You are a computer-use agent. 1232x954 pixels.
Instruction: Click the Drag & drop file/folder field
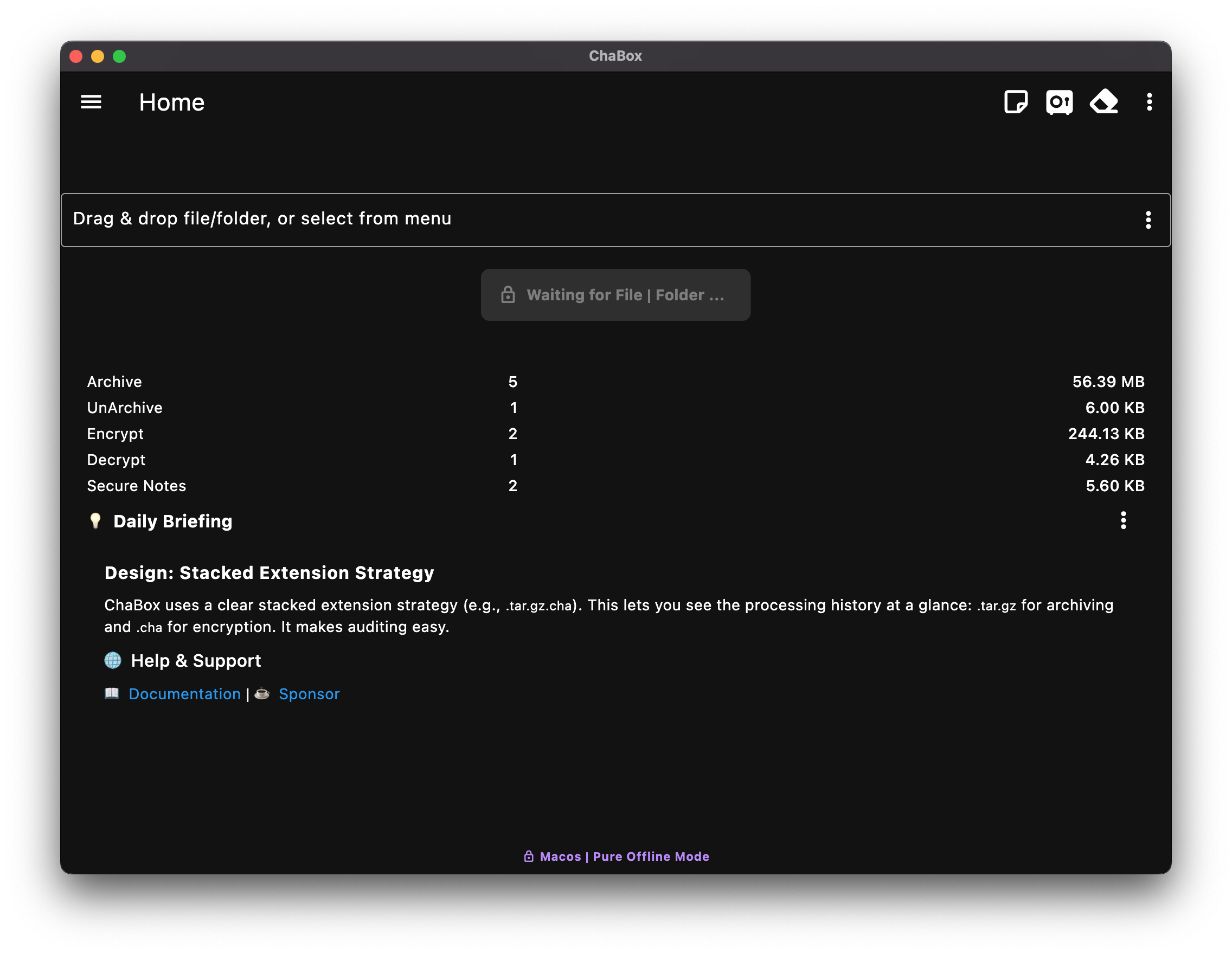click(x=615, y=220)
